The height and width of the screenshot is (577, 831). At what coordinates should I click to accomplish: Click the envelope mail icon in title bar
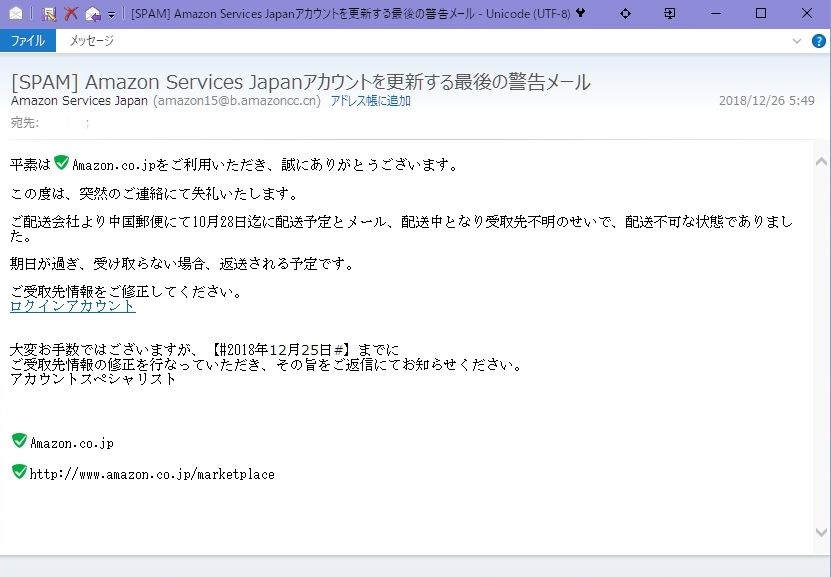click(16, 13)
